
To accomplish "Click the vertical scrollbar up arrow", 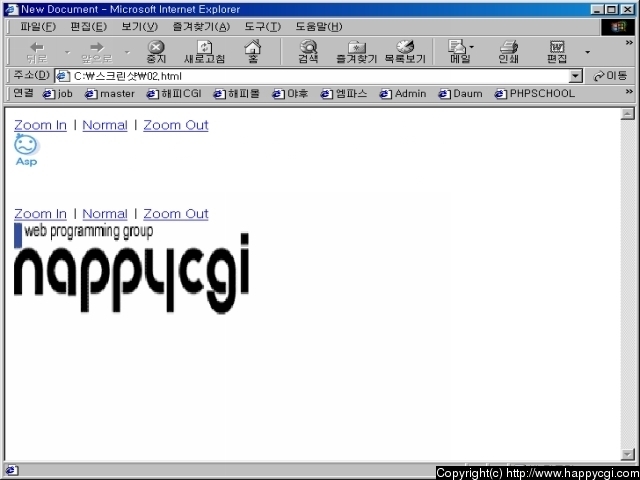I will click(627, 114).
